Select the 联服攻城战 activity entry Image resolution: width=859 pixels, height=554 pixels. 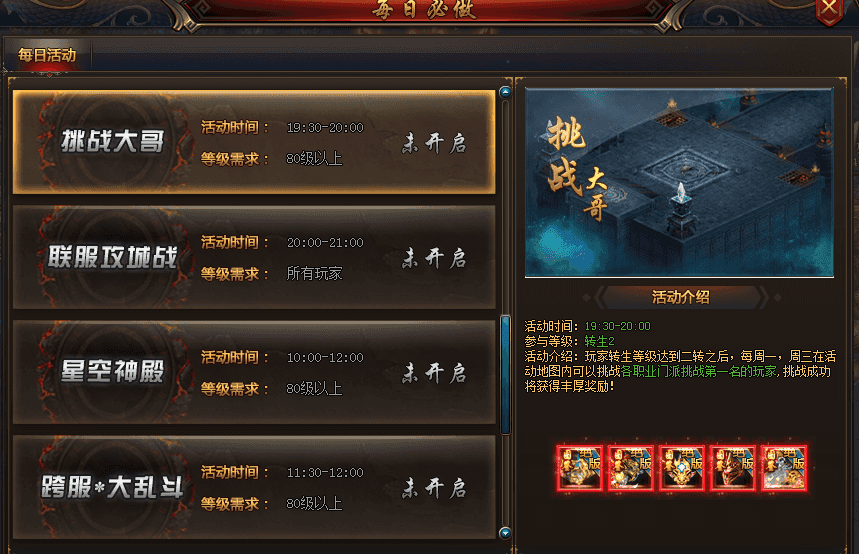254,258
